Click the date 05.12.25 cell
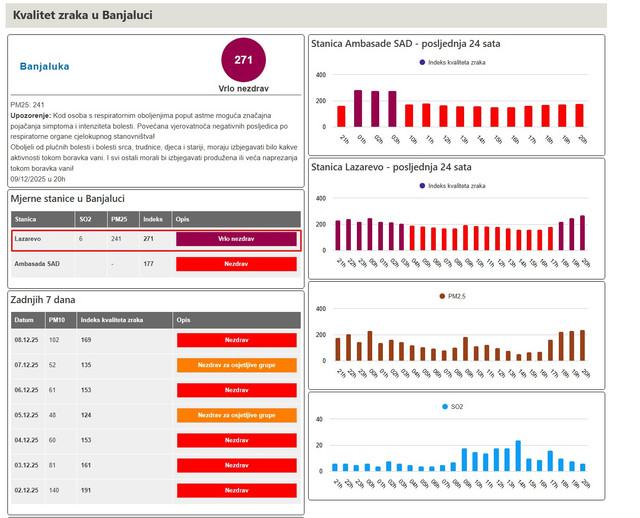640x518 pixels. click(27, 415)
